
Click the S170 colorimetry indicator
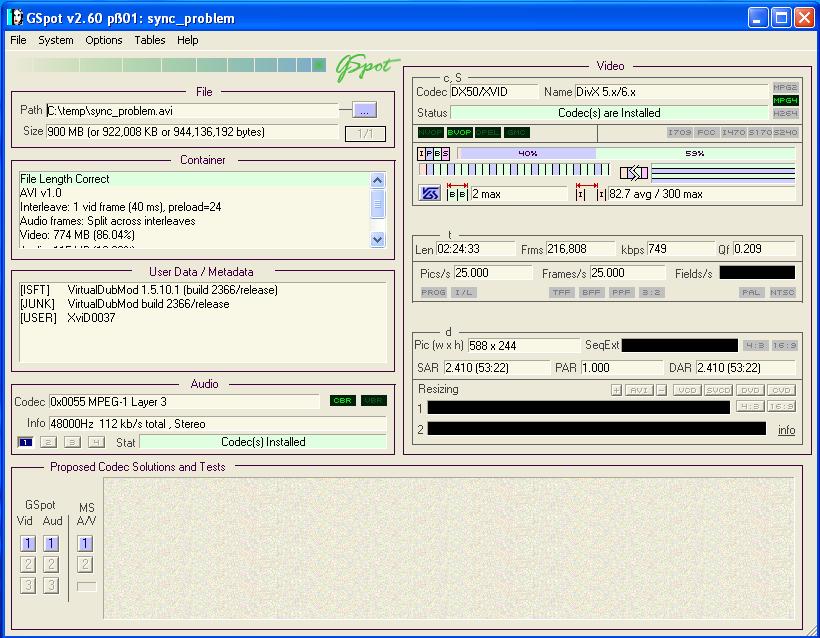(x=760, y=132)
